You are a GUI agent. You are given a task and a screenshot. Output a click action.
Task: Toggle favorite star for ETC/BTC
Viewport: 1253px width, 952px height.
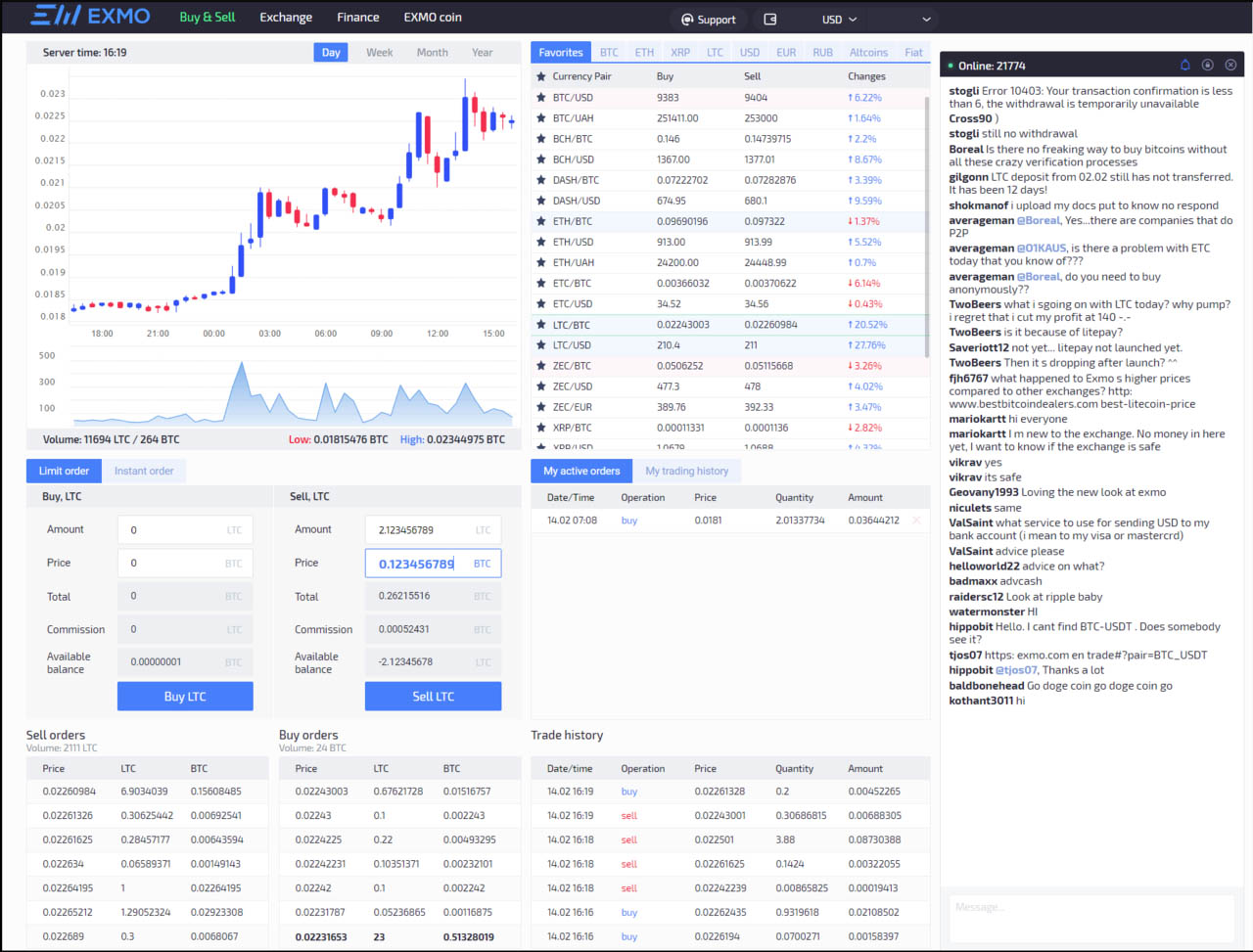click(540, 283)
